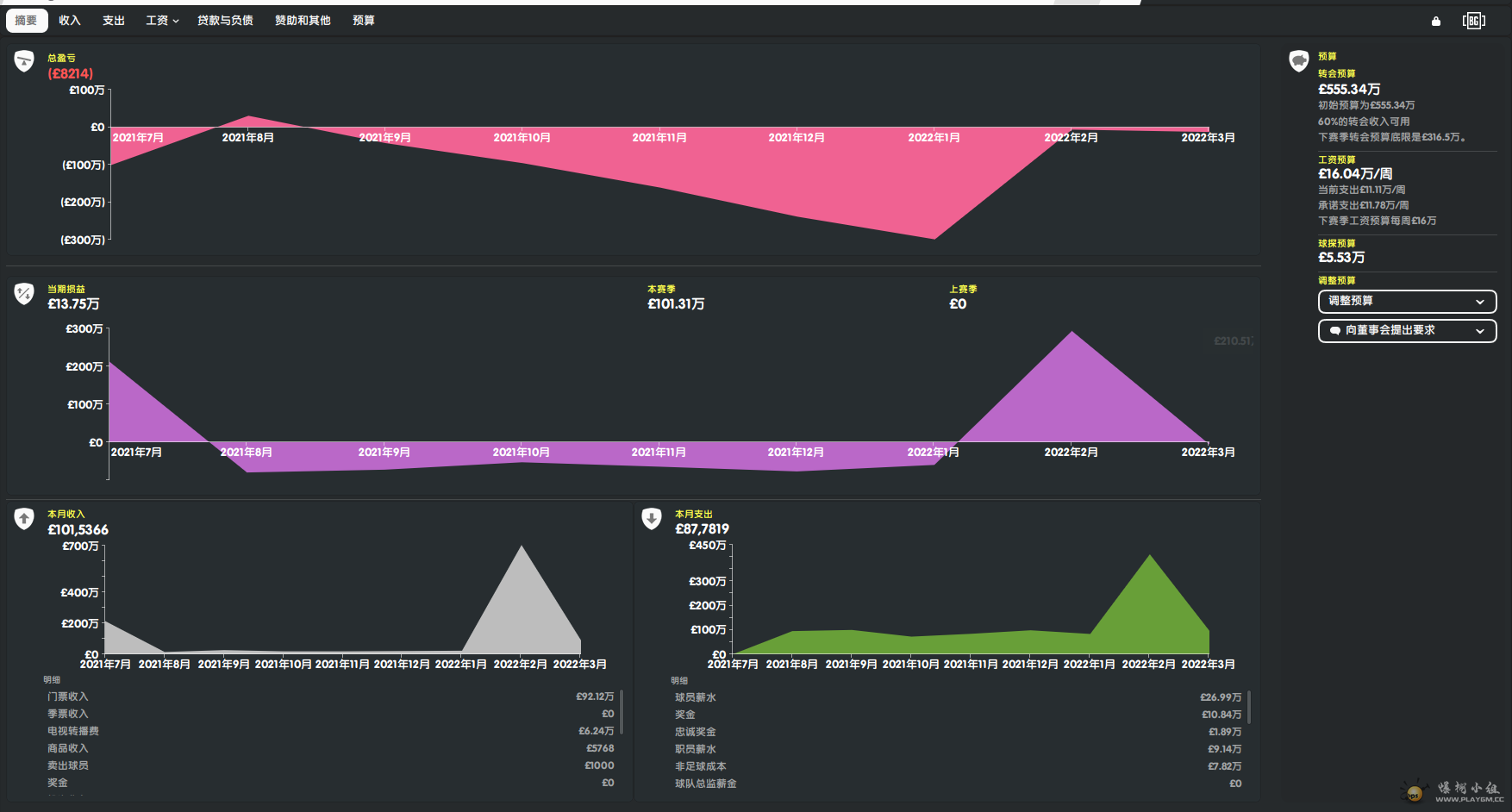Click the speech bubble icon beside 向董事会提出要求
Viewport: 1512px width, 812px height.
pyautogui.click(x=1335, y=331)
